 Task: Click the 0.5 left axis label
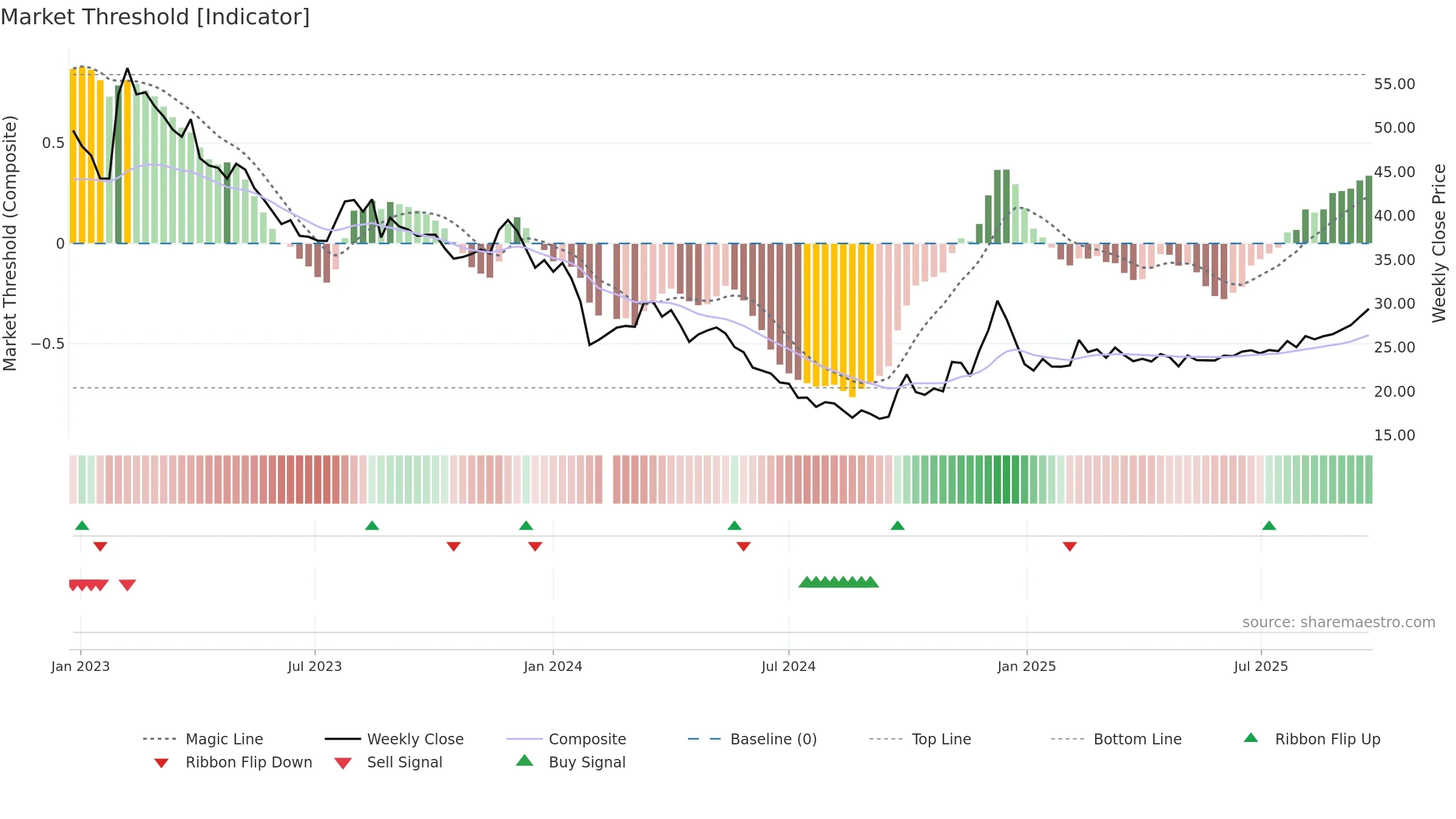pos(53,143)
